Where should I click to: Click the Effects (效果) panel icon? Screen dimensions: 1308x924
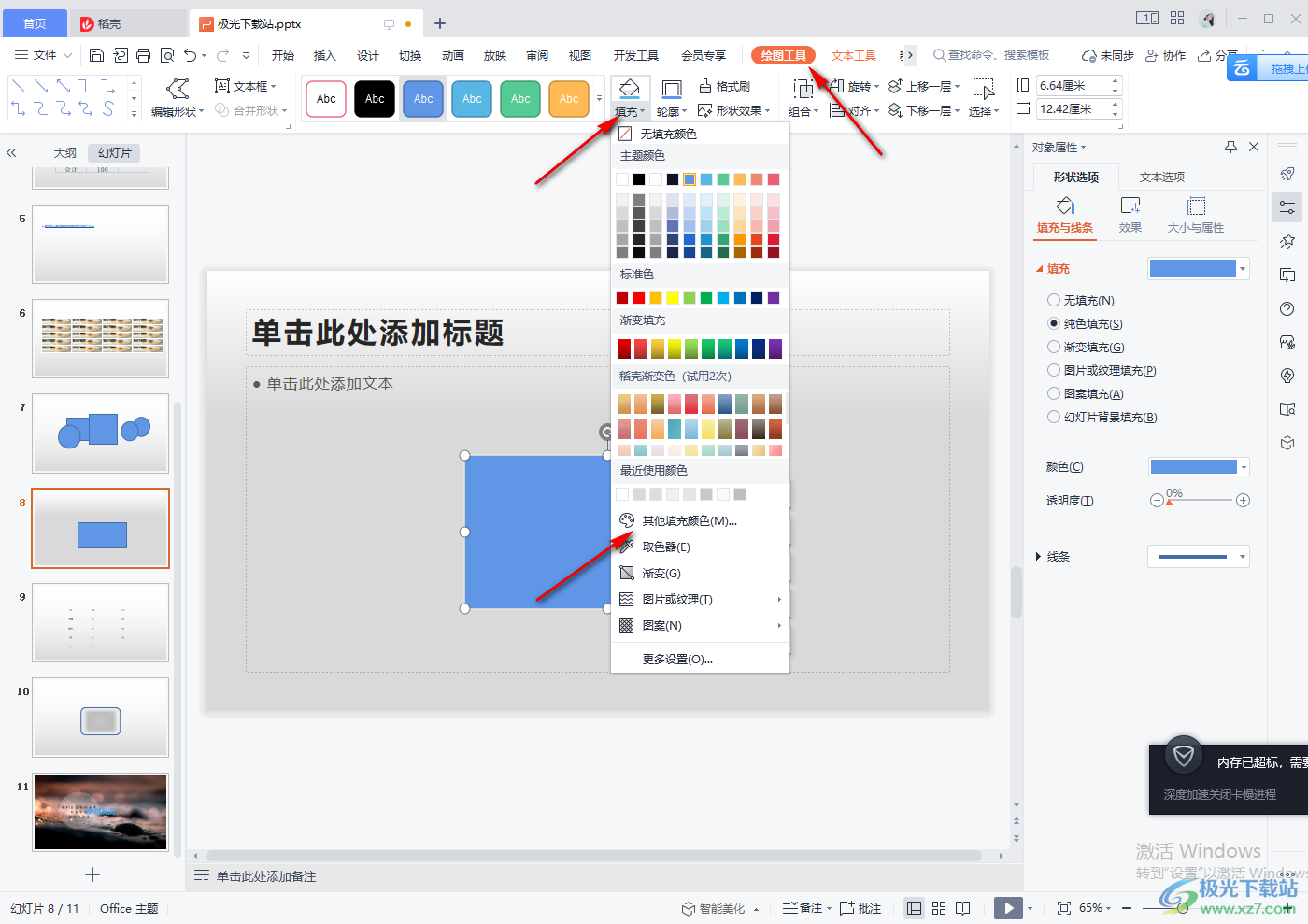tap(1130, 206)
